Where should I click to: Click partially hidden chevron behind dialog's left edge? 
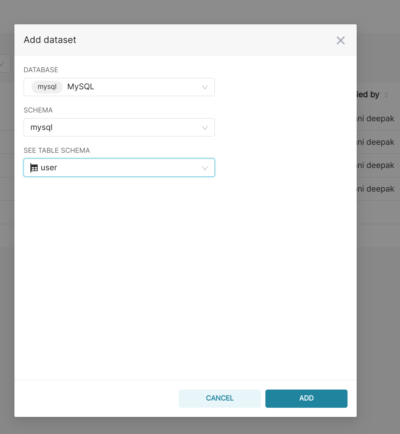pyautogui.click(x=4, y=63)
